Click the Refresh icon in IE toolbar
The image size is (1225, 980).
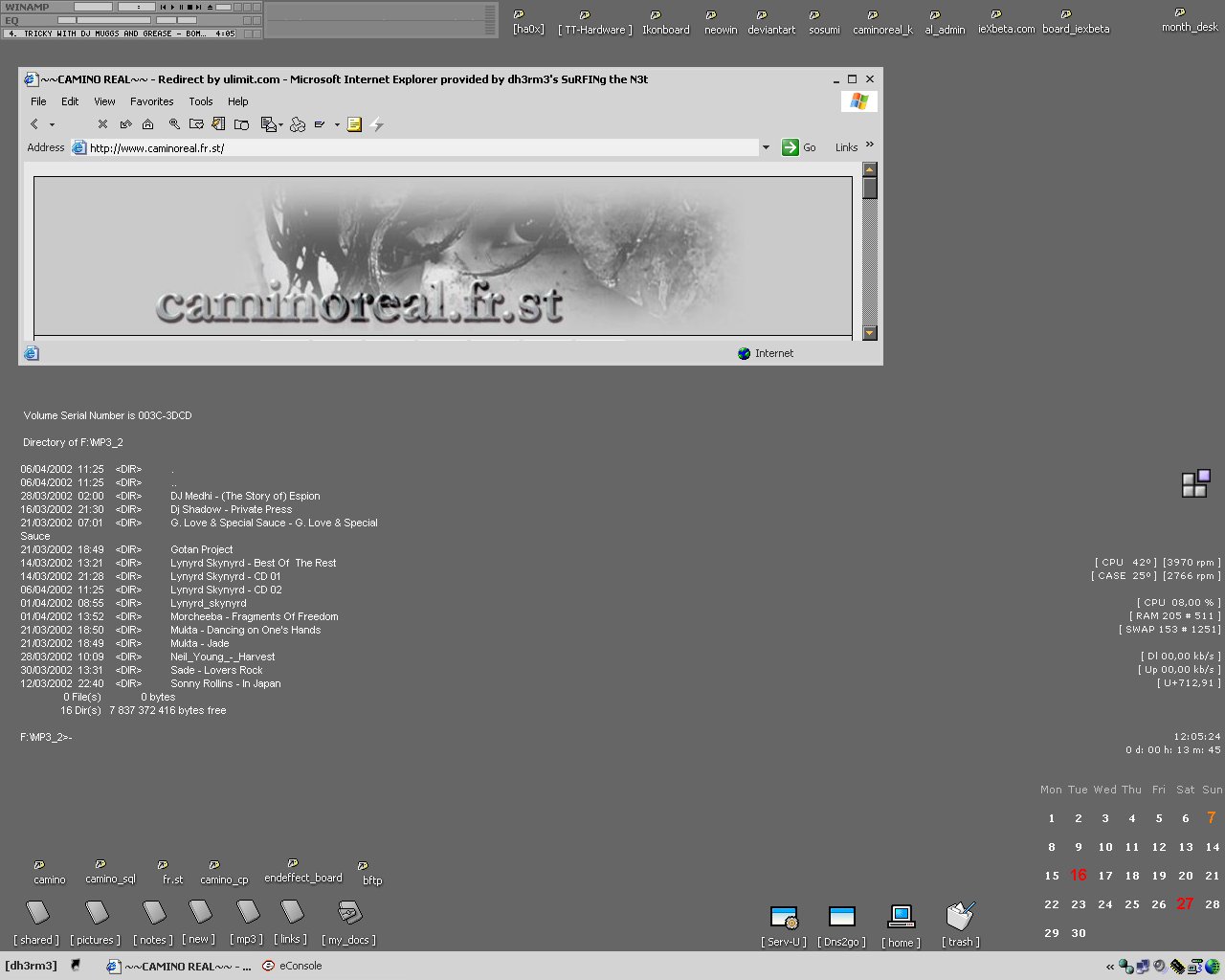coord(125,124)
